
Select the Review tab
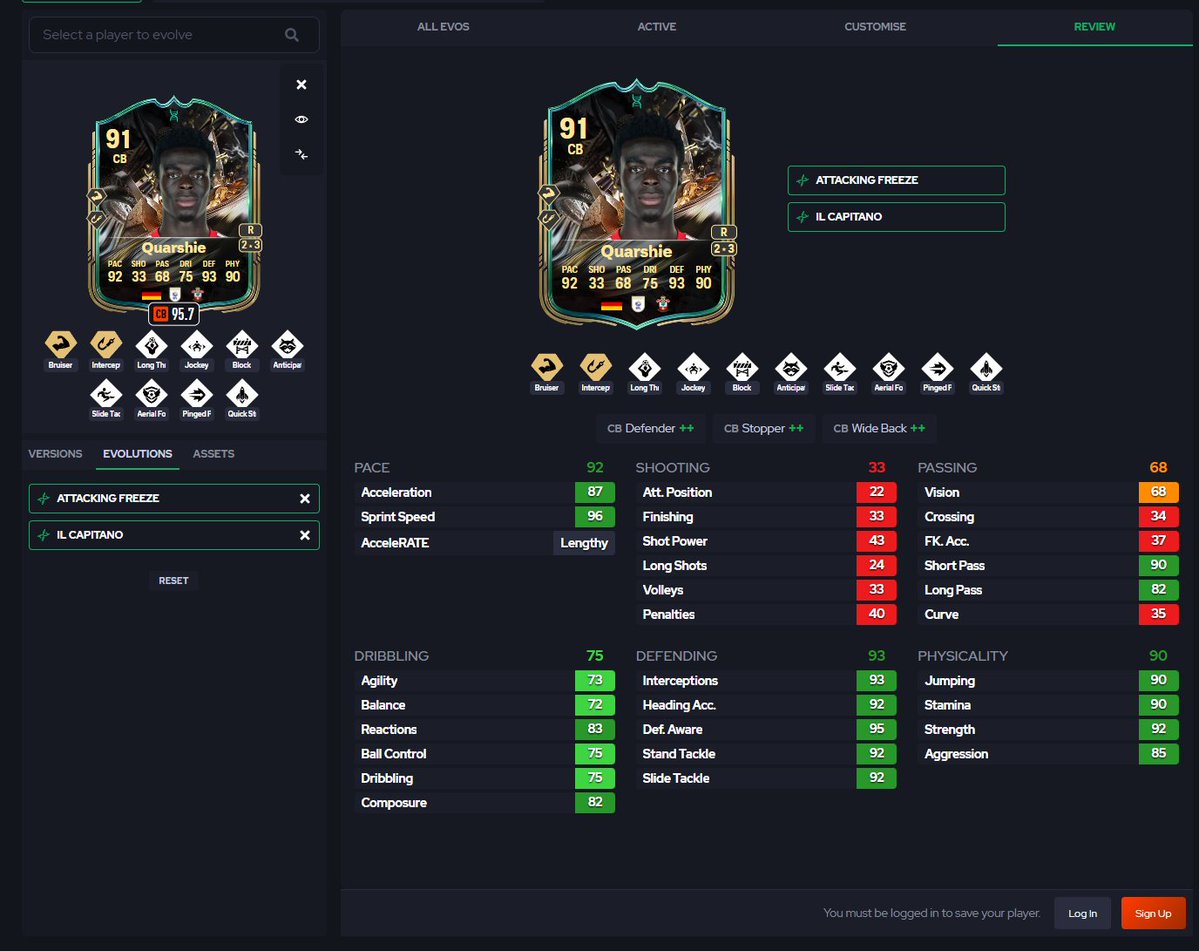point(1094,27)
